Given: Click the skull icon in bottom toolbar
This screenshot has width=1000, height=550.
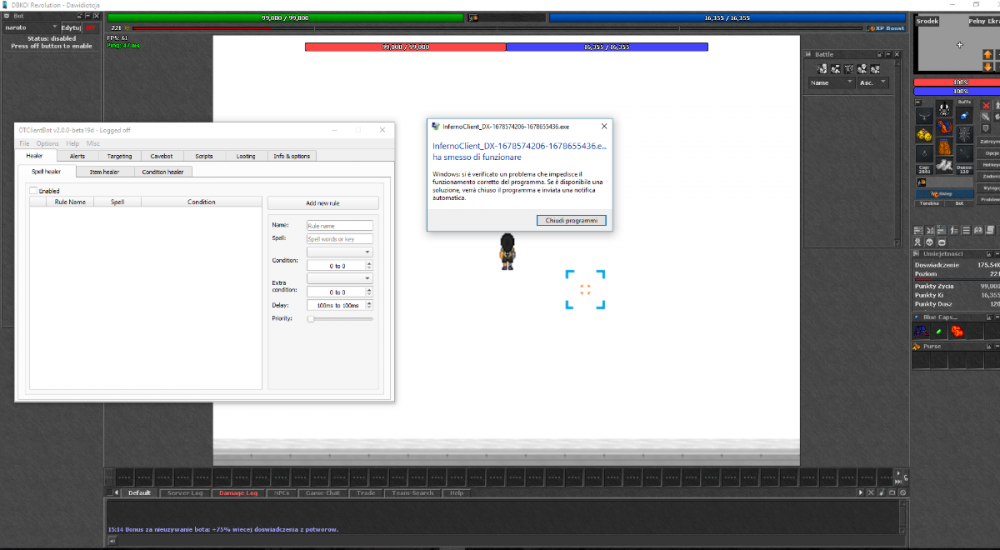Looking at the screenshot, I should click(930, 242).
